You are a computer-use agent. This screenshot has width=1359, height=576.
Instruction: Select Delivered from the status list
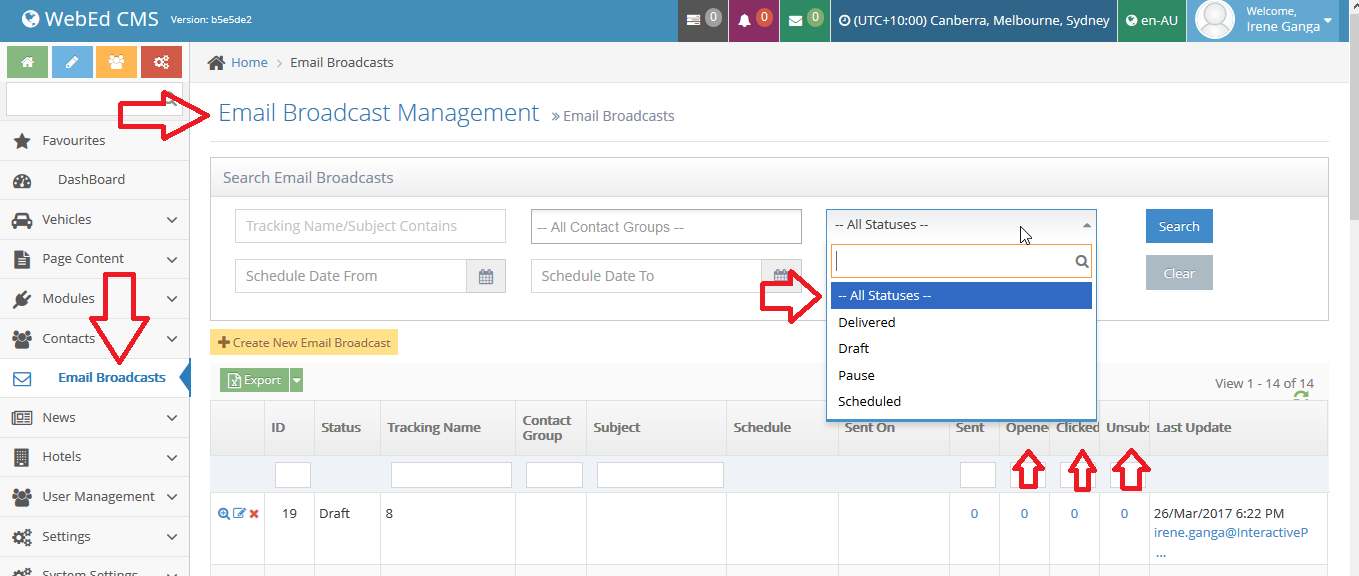[x=867, y=323]
